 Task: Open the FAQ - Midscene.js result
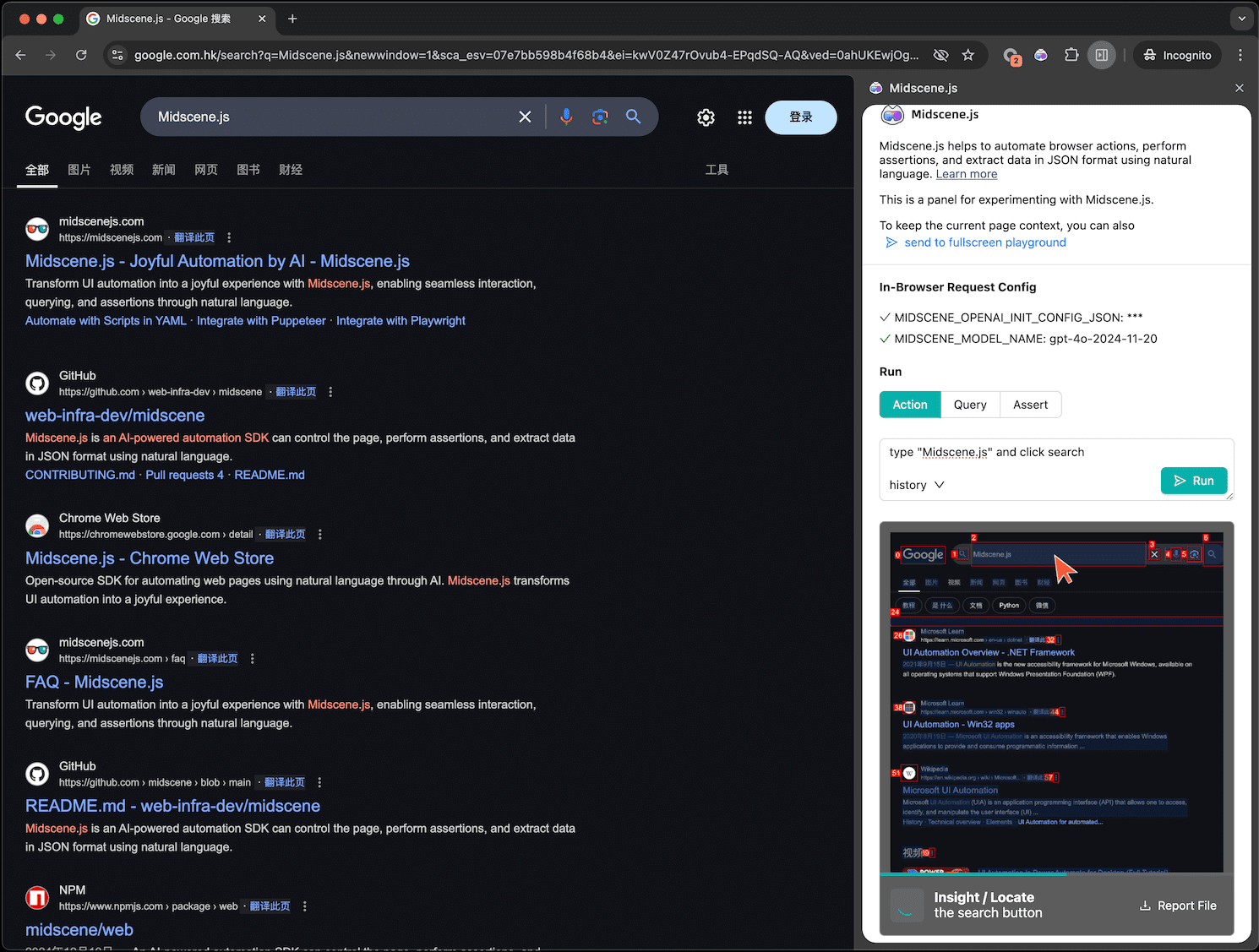95,683
